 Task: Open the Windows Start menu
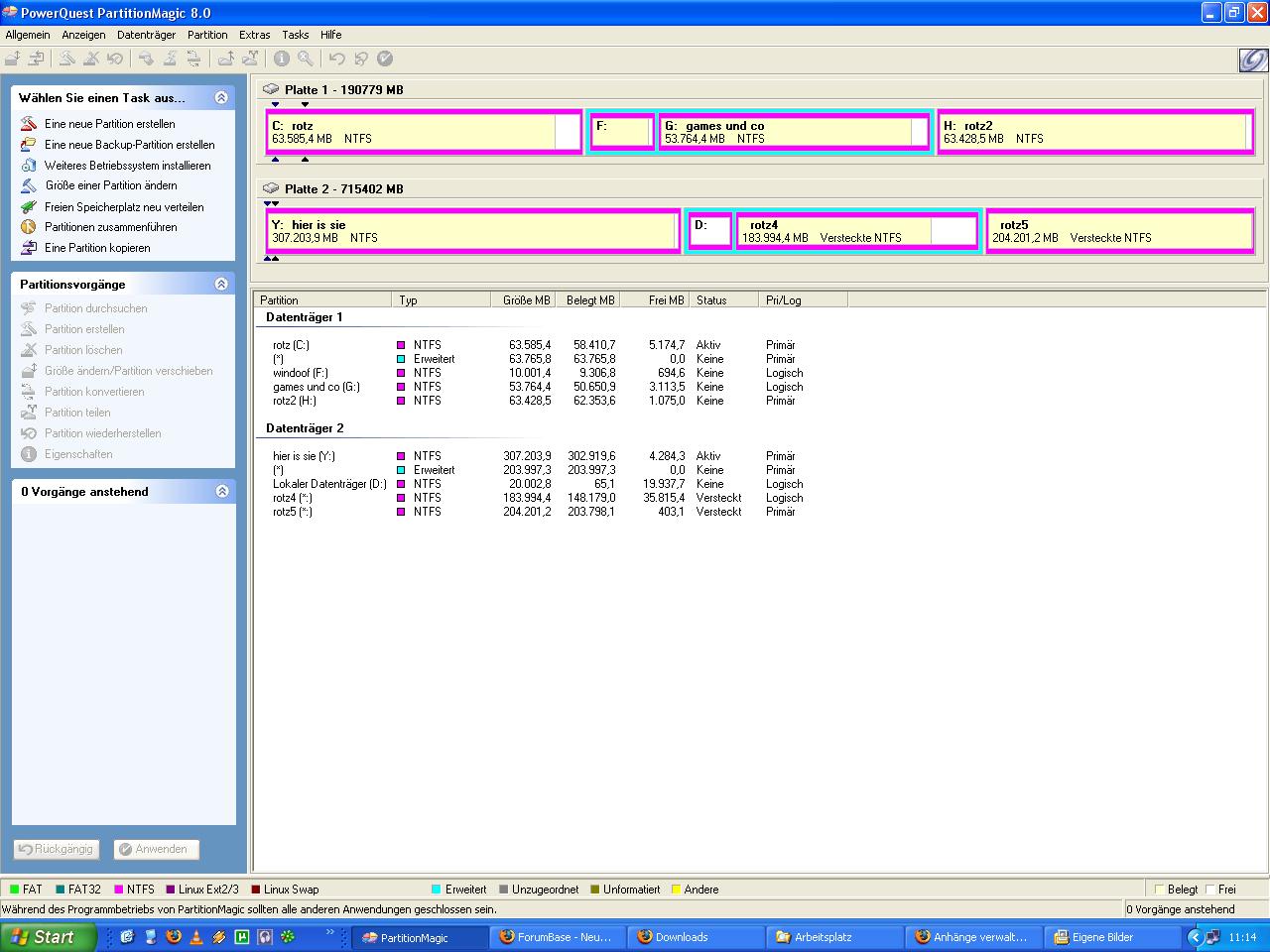click(48, 937)
